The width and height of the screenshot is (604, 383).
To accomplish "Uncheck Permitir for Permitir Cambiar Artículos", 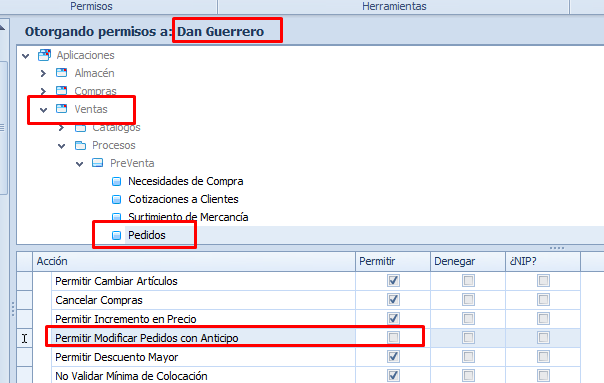I will [393, 281].
